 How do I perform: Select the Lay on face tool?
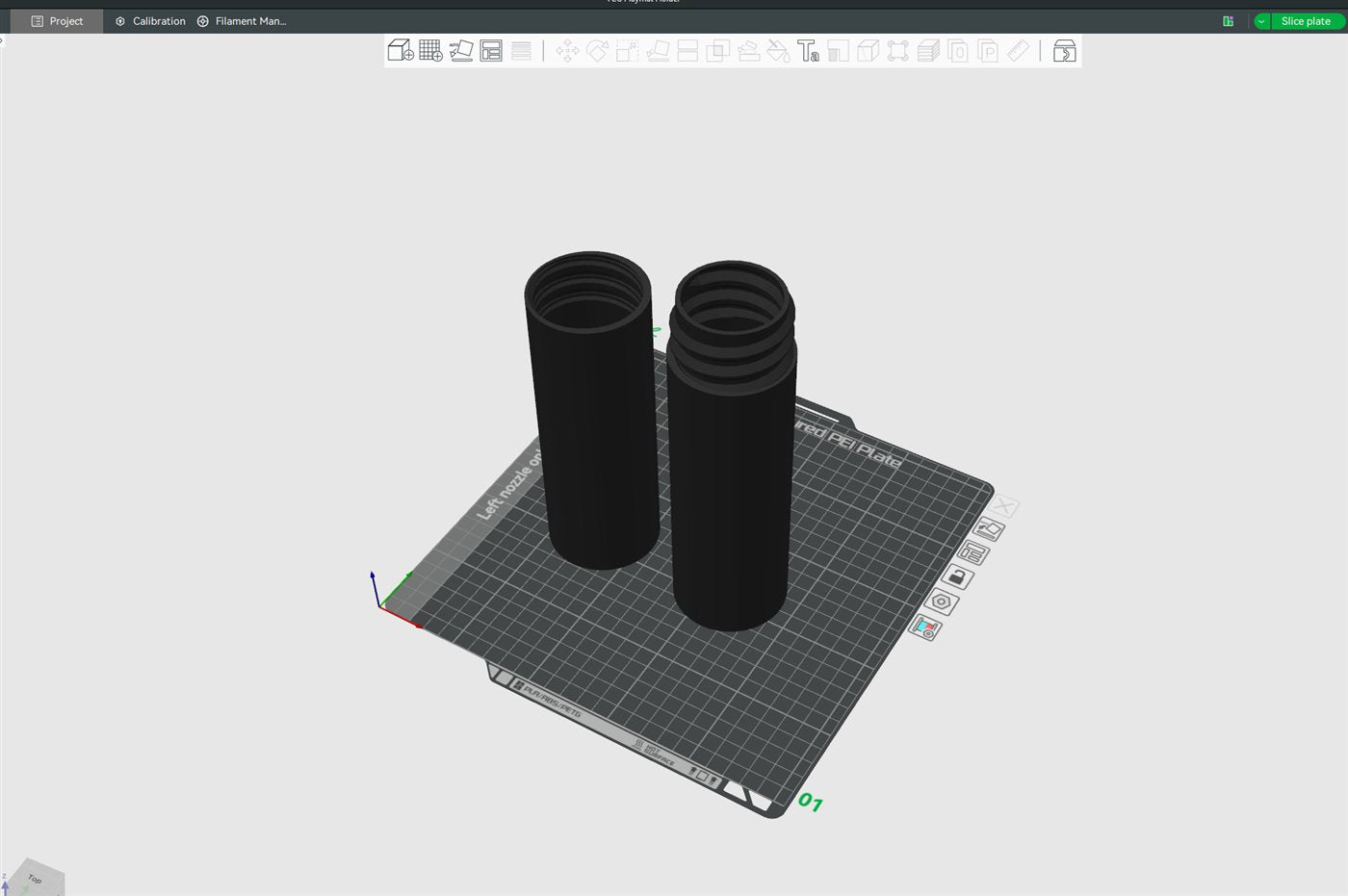pos(658,51)
